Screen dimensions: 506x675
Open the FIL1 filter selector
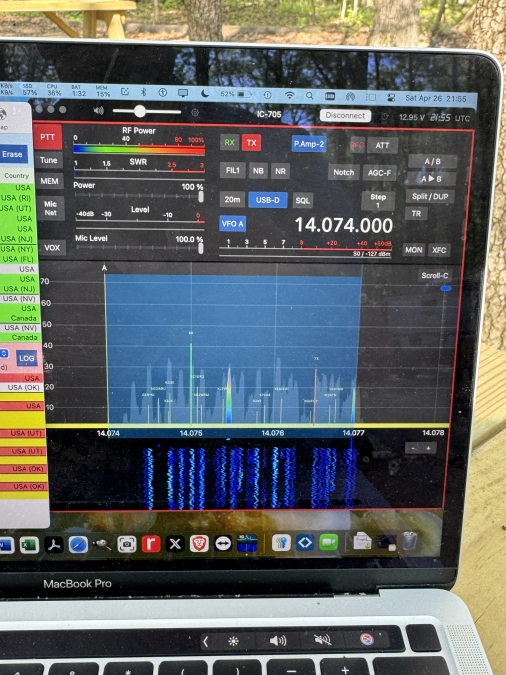(x=233, y=170)
